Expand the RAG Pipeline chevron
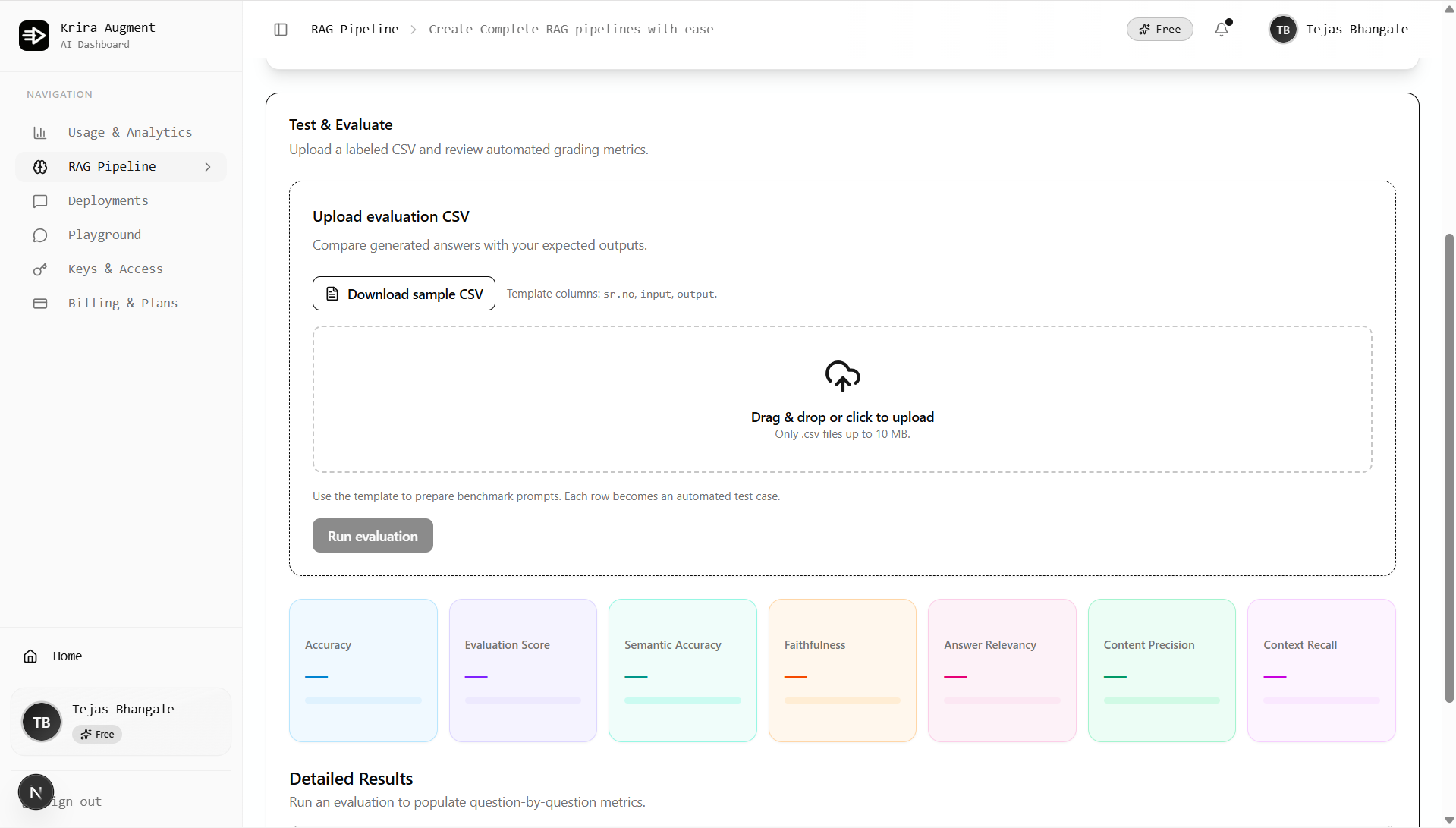This screenshot has height=828, width=1456. pos(208,167)
